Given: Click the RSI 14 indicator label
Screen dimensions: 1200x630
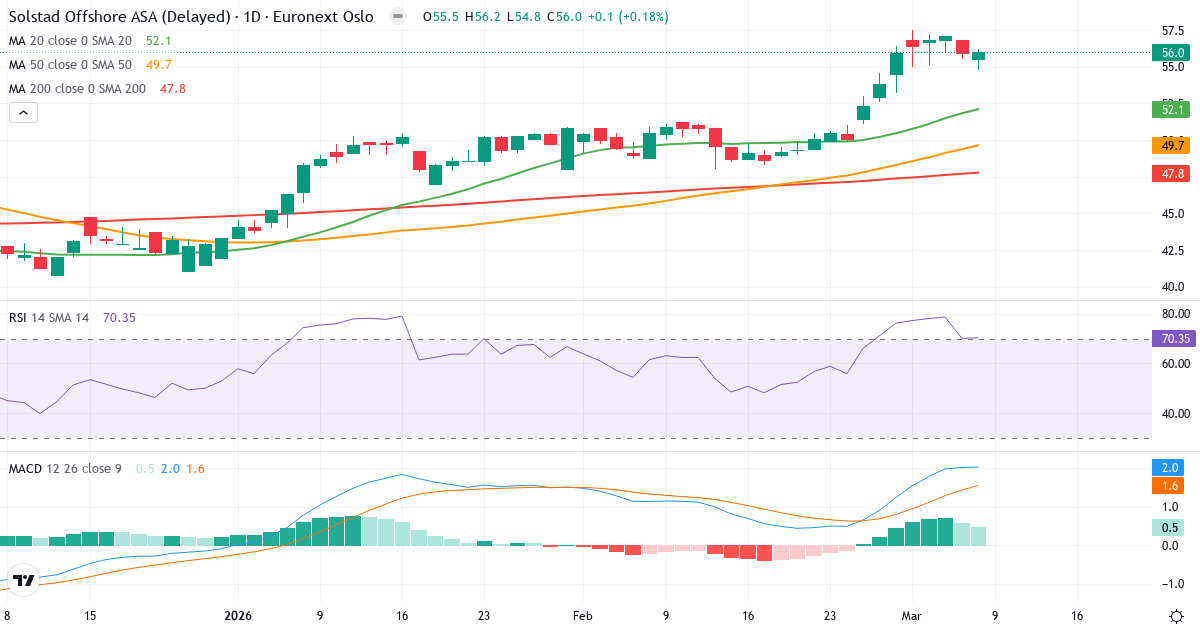Looking at the screenshot, I should [49, 318].
